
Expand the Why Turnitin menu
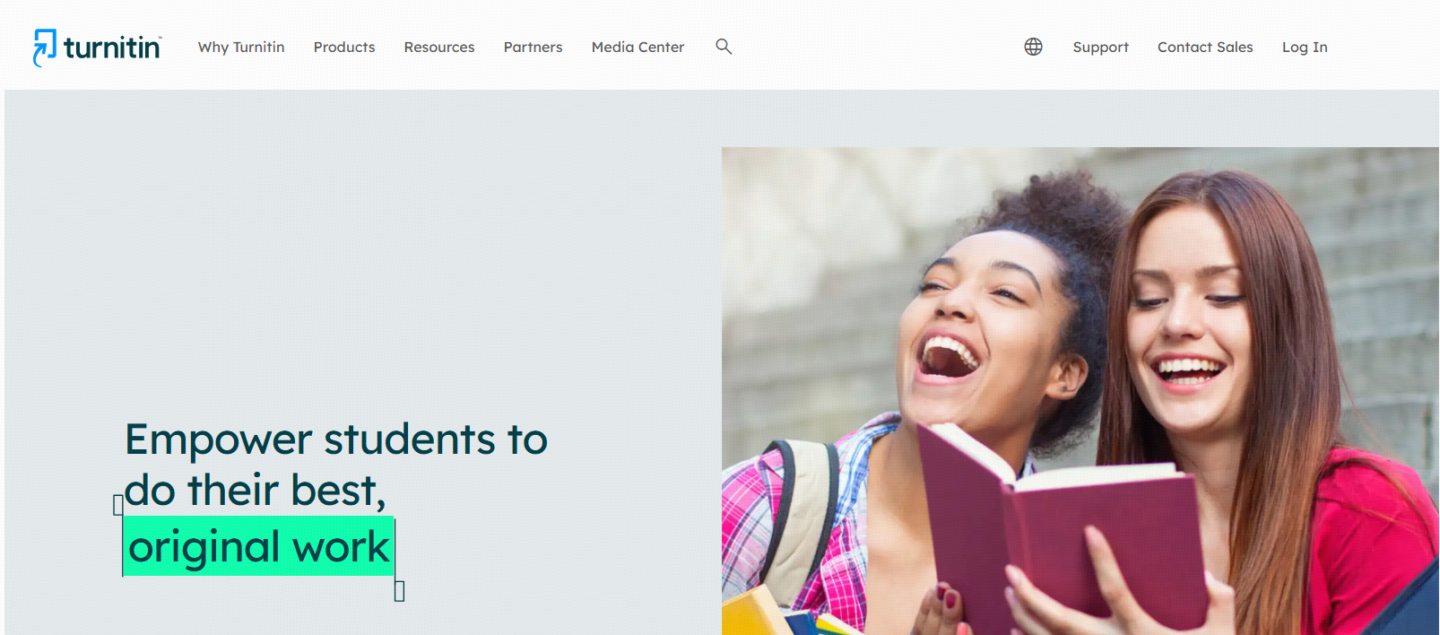[241, 47]
